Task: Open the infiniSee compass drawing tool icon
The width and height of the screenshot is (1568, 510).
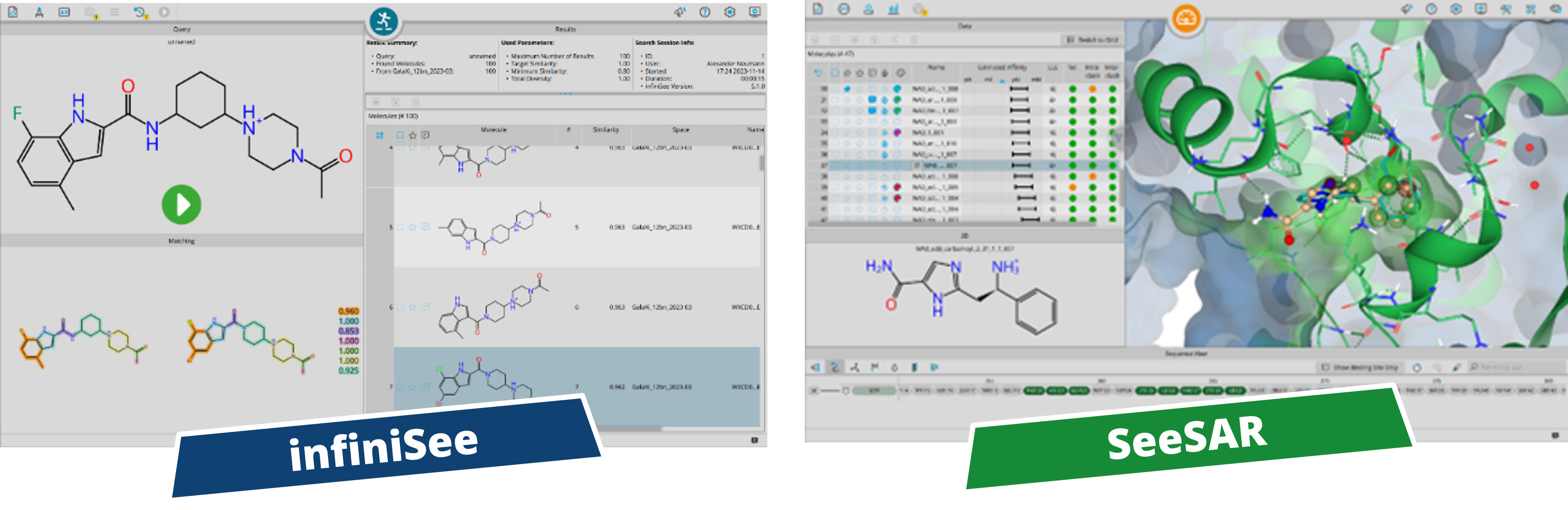Action: pyautogui.click(x=39, y=12)
